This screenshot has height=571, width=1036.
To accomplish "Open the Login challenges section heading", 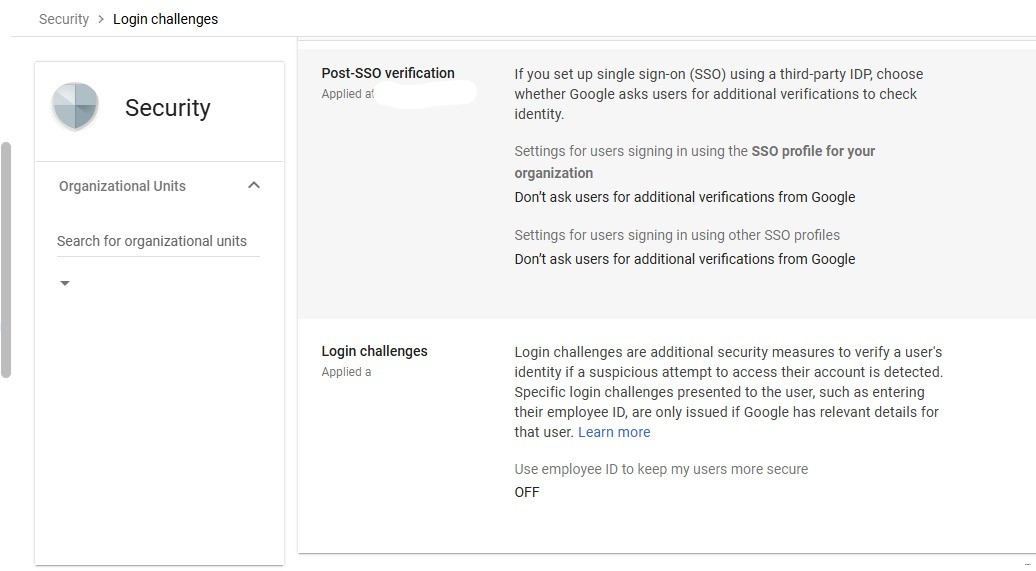I will pyautogui.click(x=374, y=351).
